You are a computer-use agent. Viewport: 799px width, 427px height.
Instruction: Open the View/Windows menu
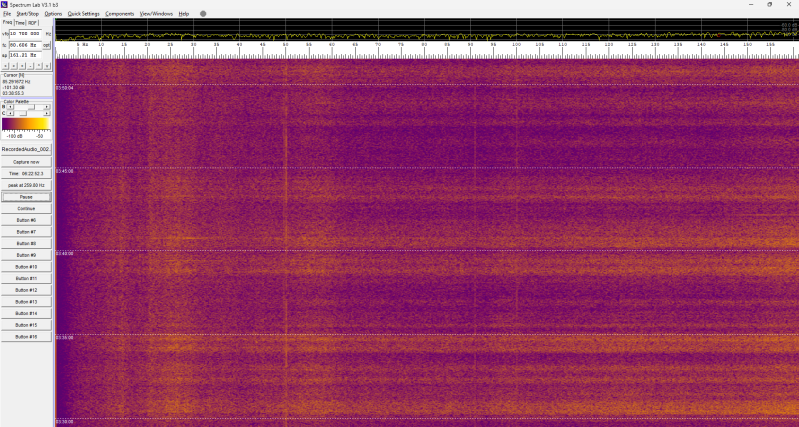point(156,14)
